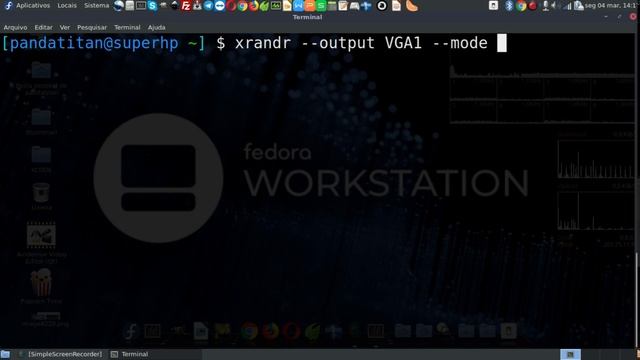This screenshot has width=640, height=360.
Task: Launch Chrome from the top panel launchers
Action: 242,6
